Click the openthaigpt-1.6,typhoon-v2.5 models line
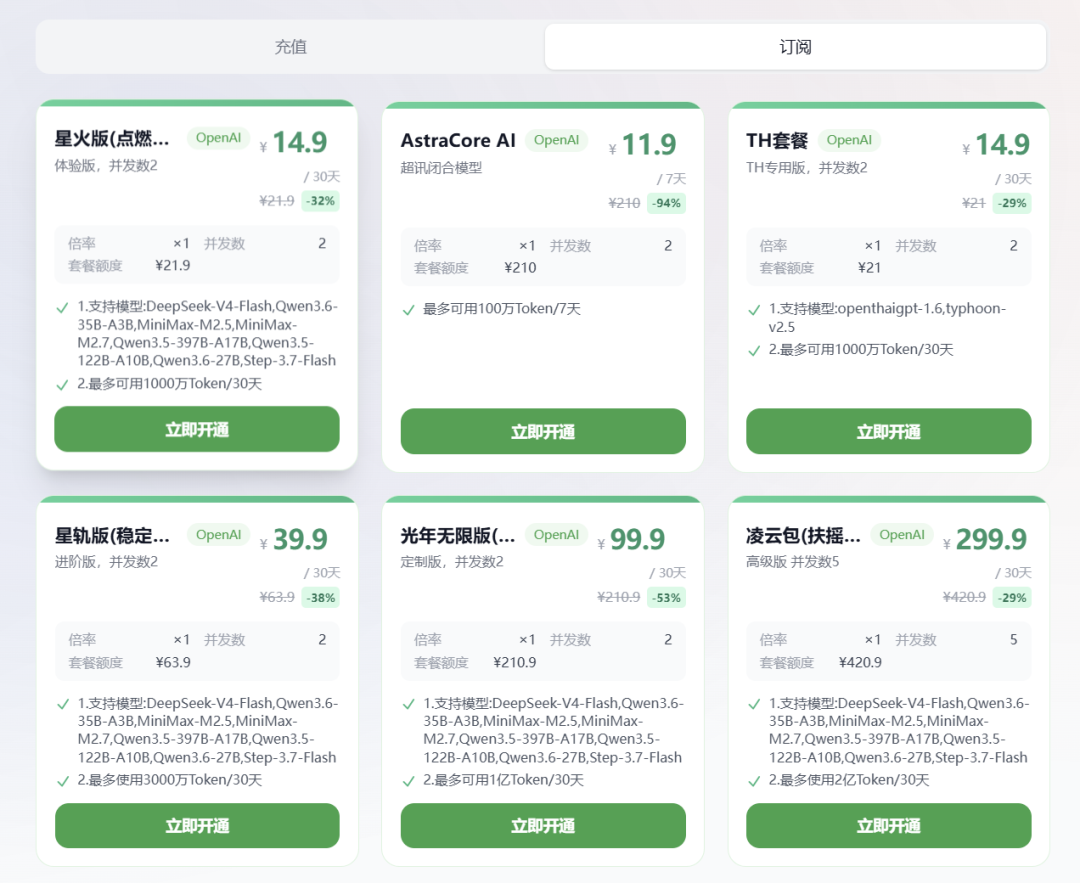This screenshot has width=1080, height=883. click(x=888, y=318)
